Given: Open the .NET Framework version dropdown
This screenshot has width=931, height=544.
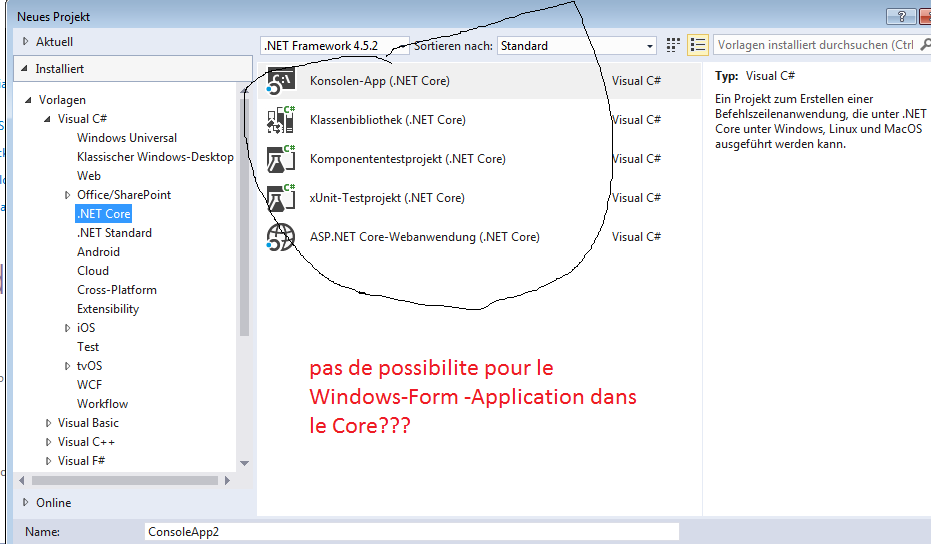Looking at the screenshot, I should point(334,45).
